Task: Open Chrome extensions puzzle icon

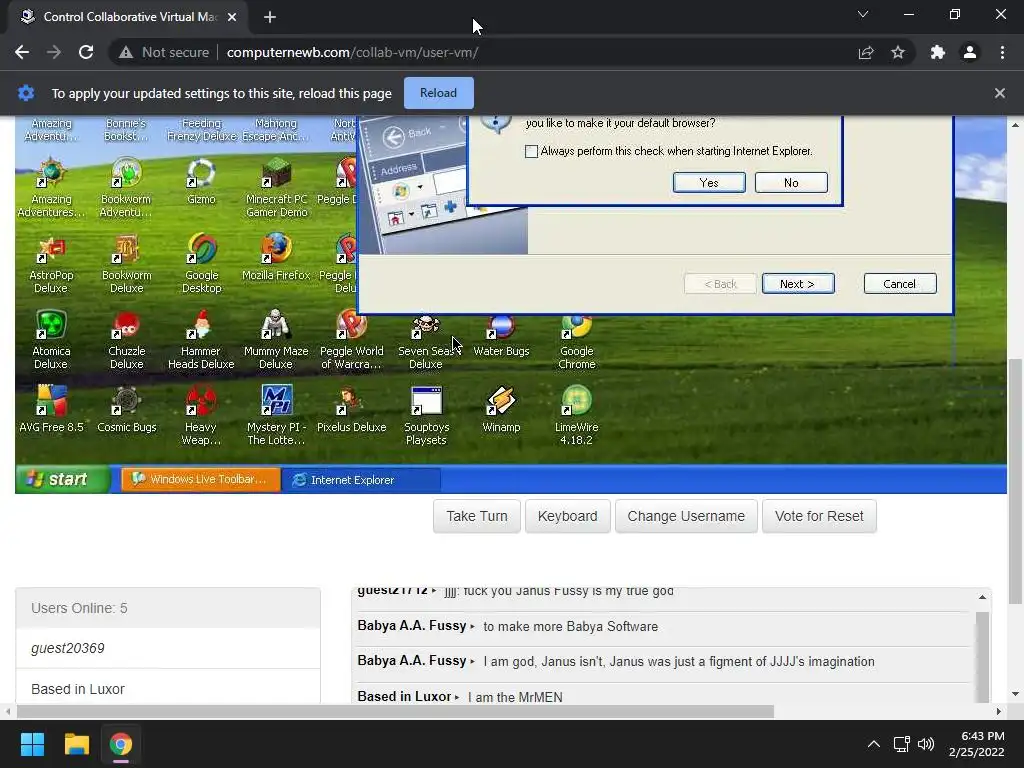Action: click(937, 52)
